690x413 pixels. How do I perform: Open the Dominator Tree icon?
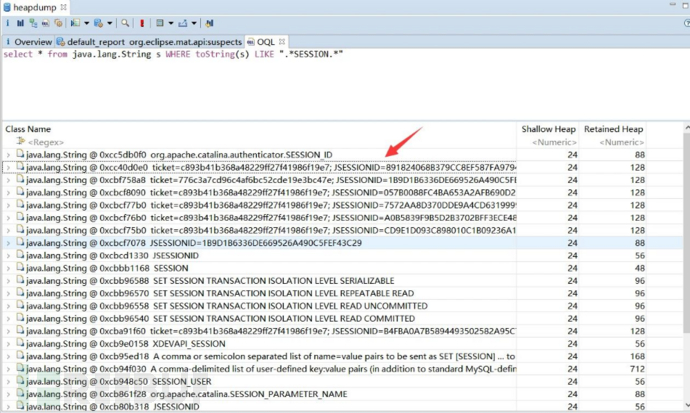coord(34,22)
